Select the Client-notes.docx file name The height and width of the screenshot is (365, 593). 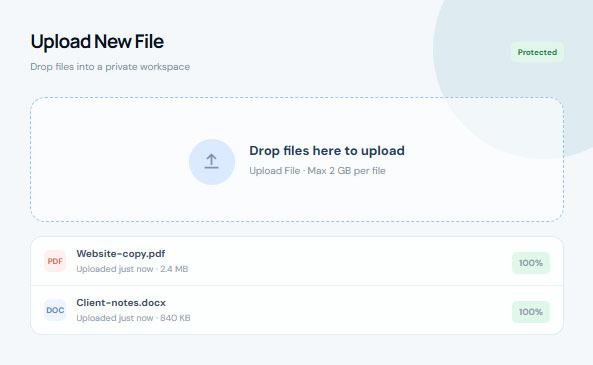pyautogui.click(x=121, y=303)
